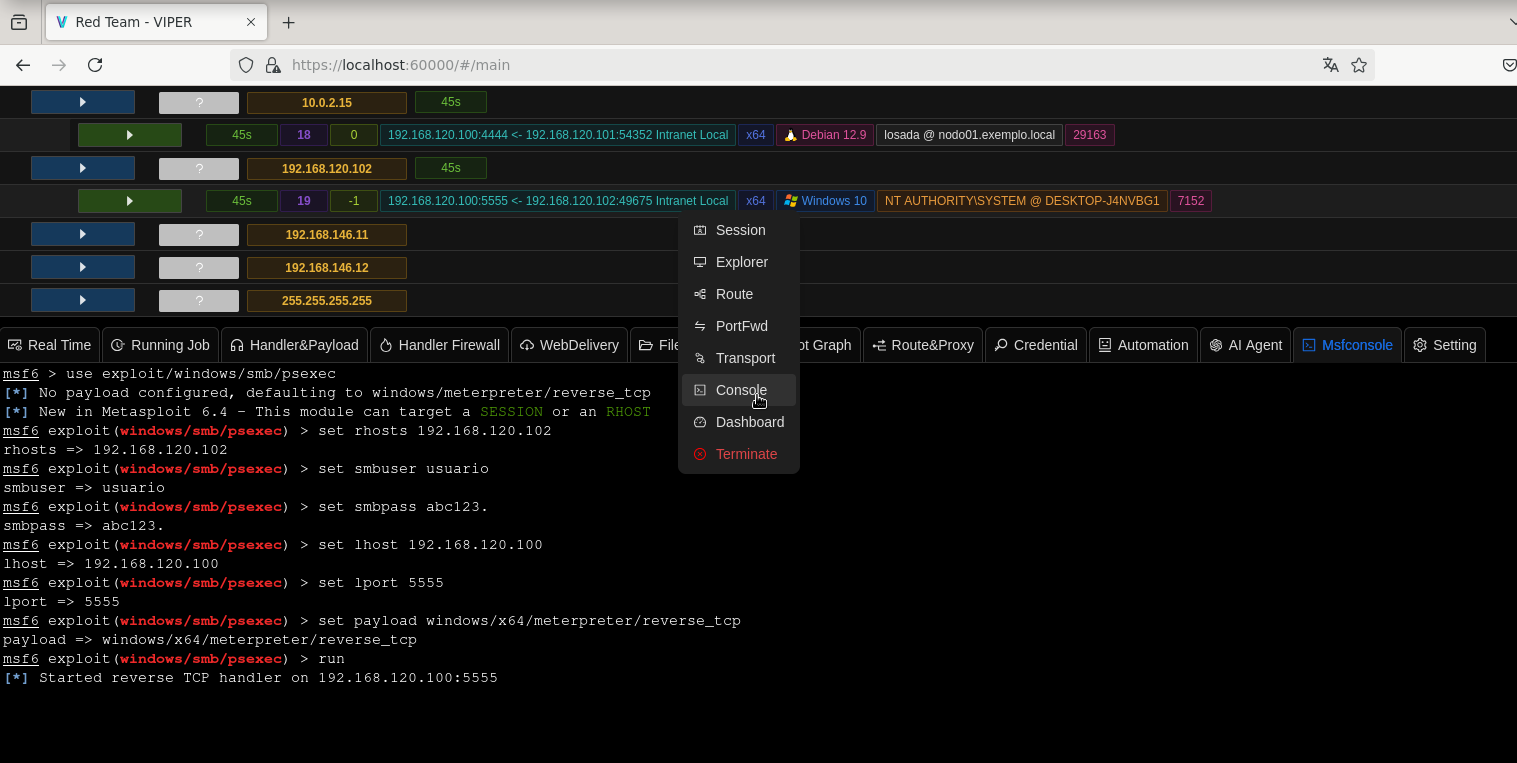Expand host 192.168.120.102 blue arrow button
The image size is (1517, 763).
[x=83, y=168]
